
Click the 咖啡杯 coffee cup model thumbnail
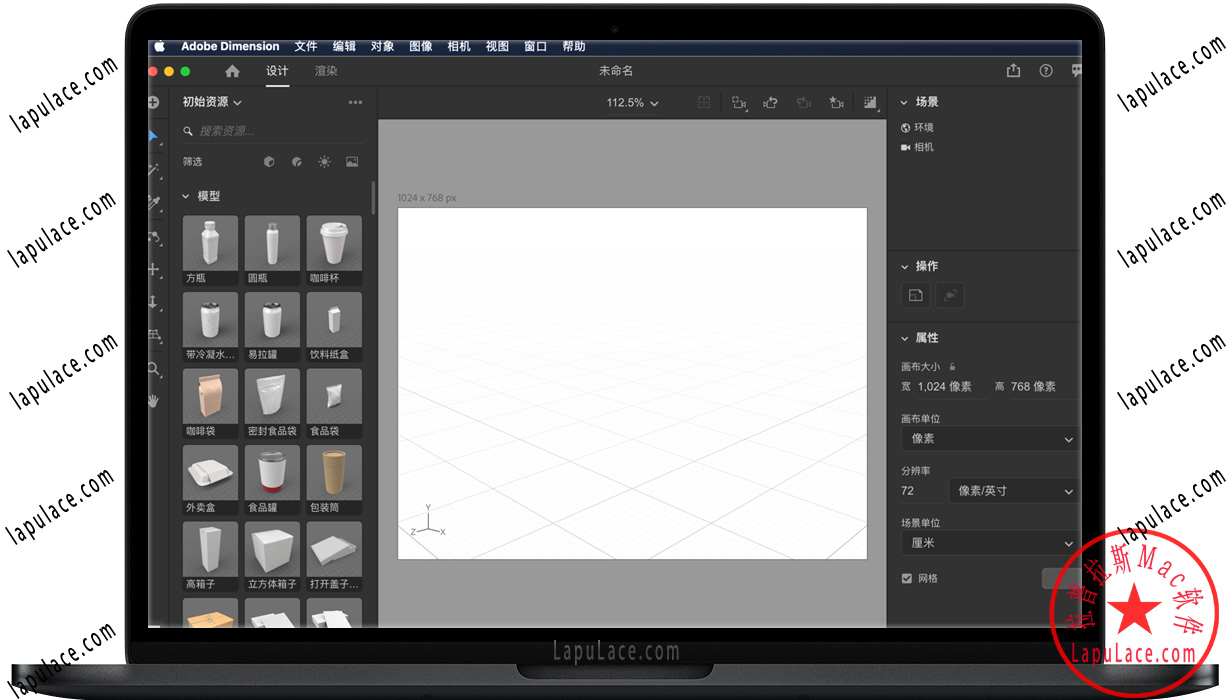pos(333,242)
